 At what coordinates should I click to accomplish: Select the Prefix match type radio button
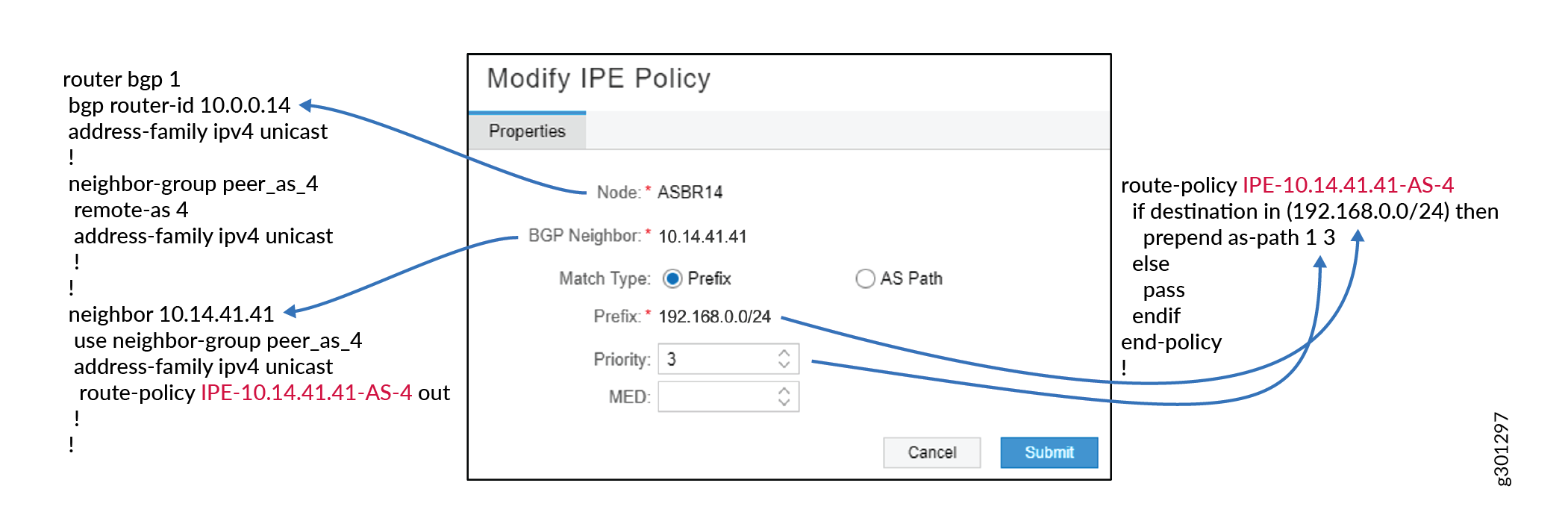tap(672, 278)
